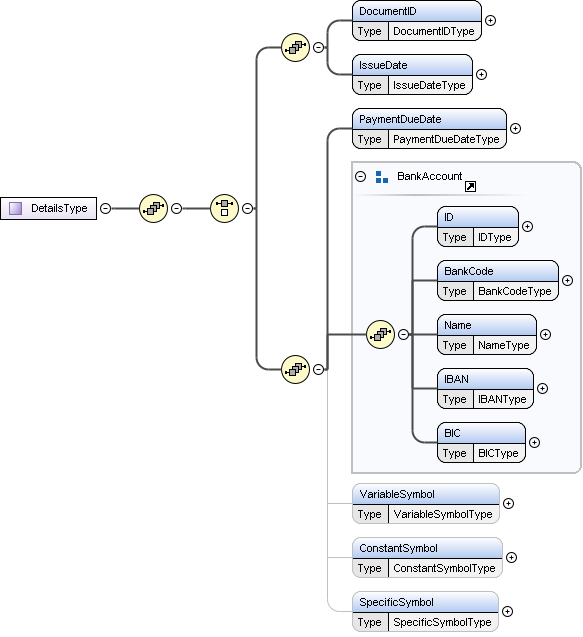Expand the VariableSymbol plus icon

click(x=508, y=503)
